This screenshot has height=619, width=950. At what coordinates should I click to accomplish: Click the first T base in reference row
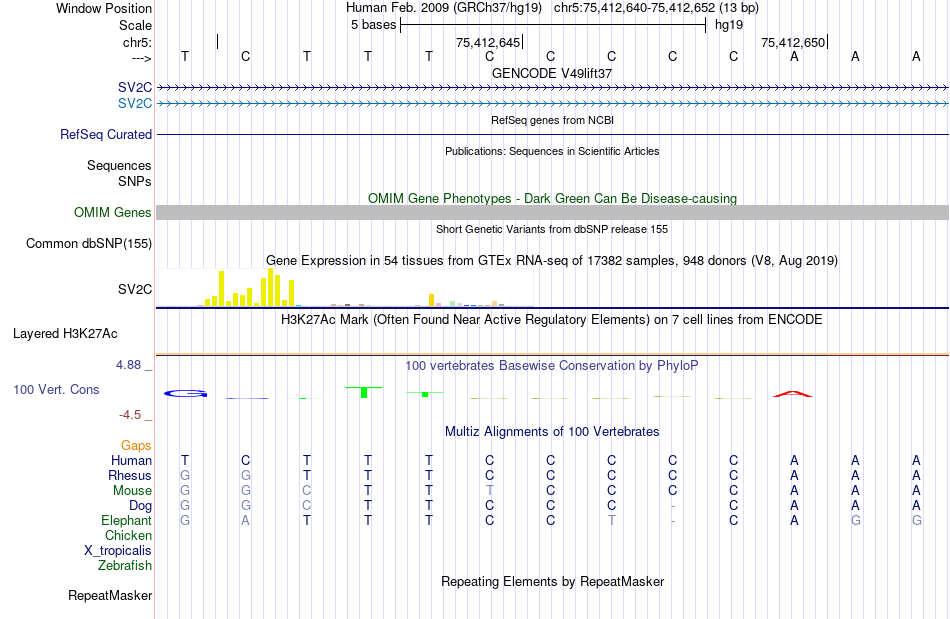point(185,56)
